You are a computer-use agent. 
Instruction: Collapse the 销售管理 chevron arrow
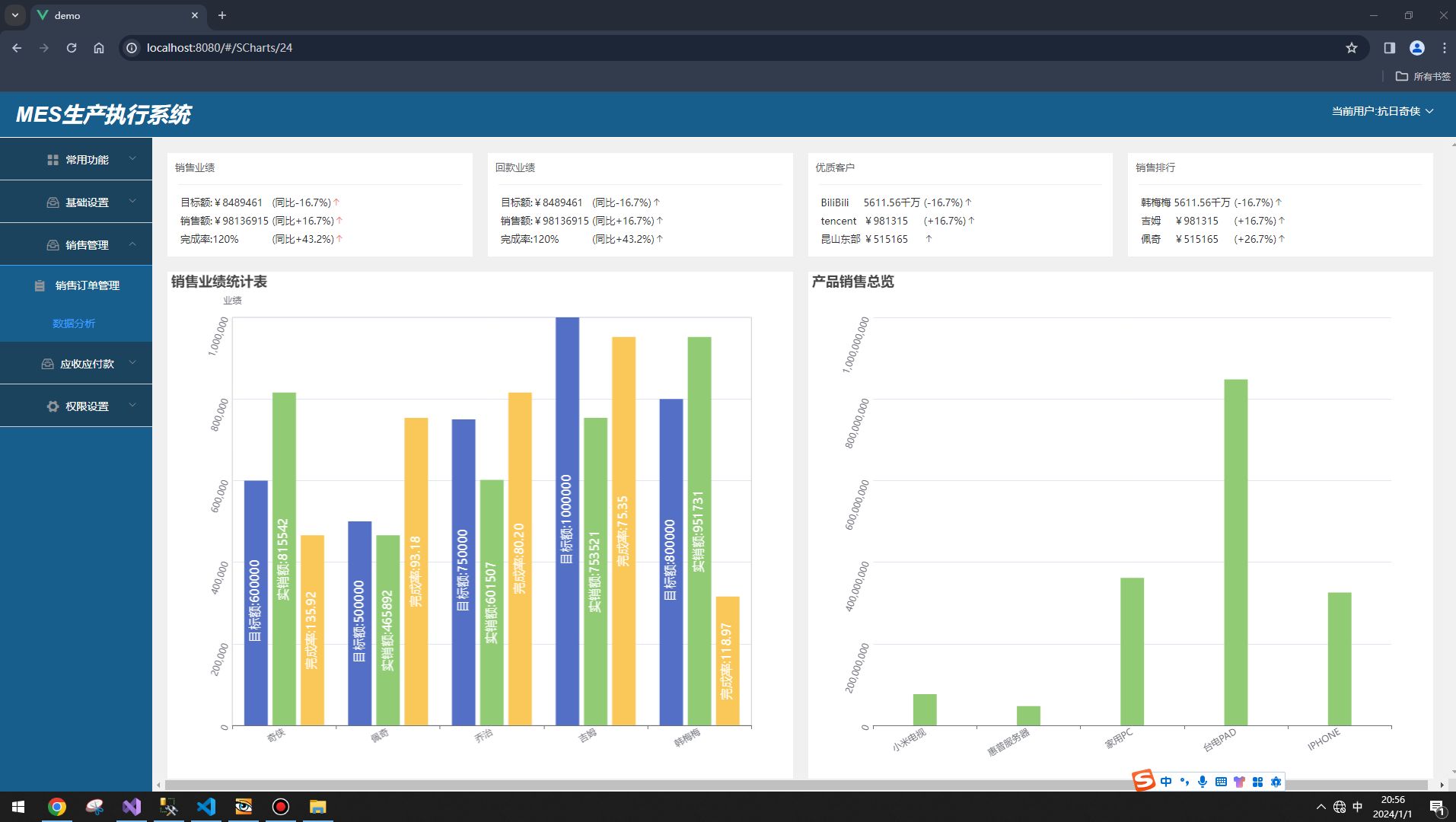coord(132,244)
